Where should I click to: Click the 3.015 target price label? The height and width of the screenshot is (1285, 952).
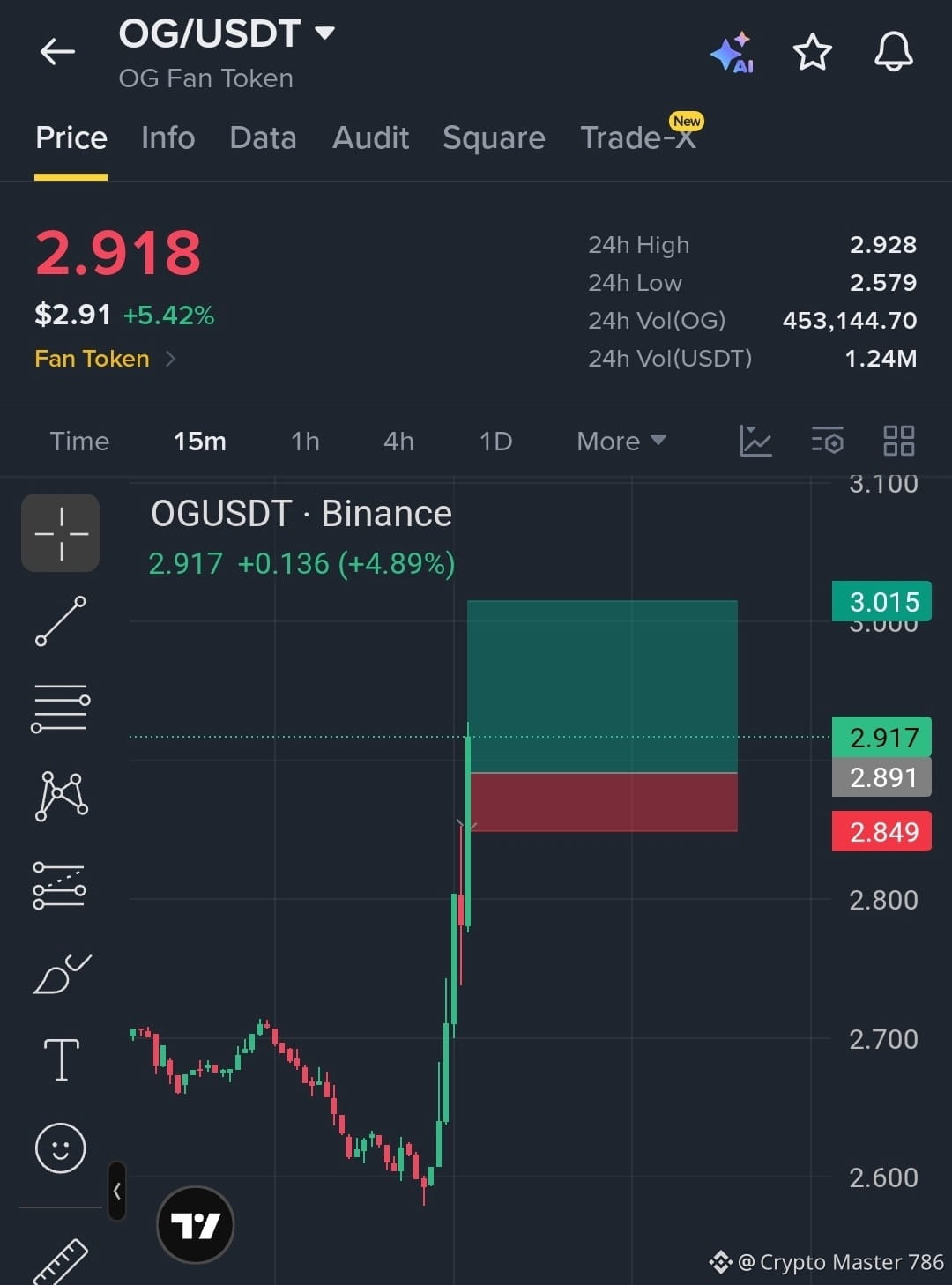[881, 602]
